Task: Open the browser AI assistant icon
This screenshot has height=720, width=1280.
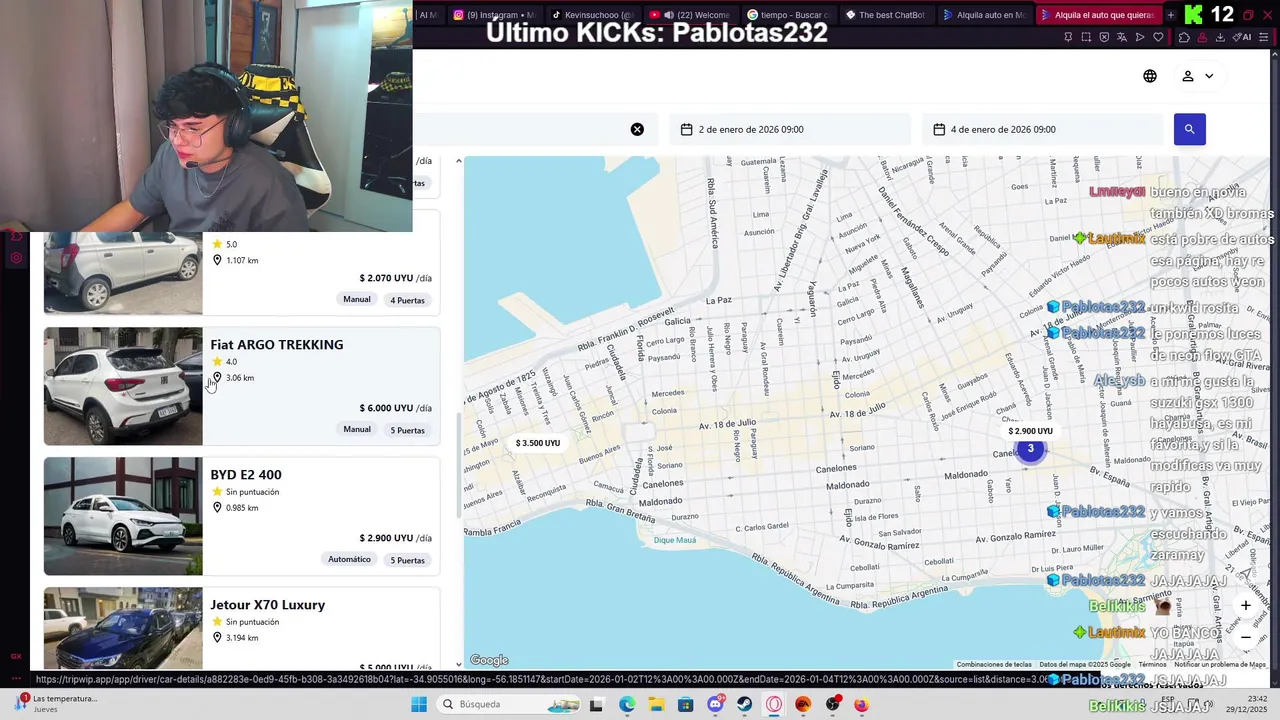Action: 1243,37
